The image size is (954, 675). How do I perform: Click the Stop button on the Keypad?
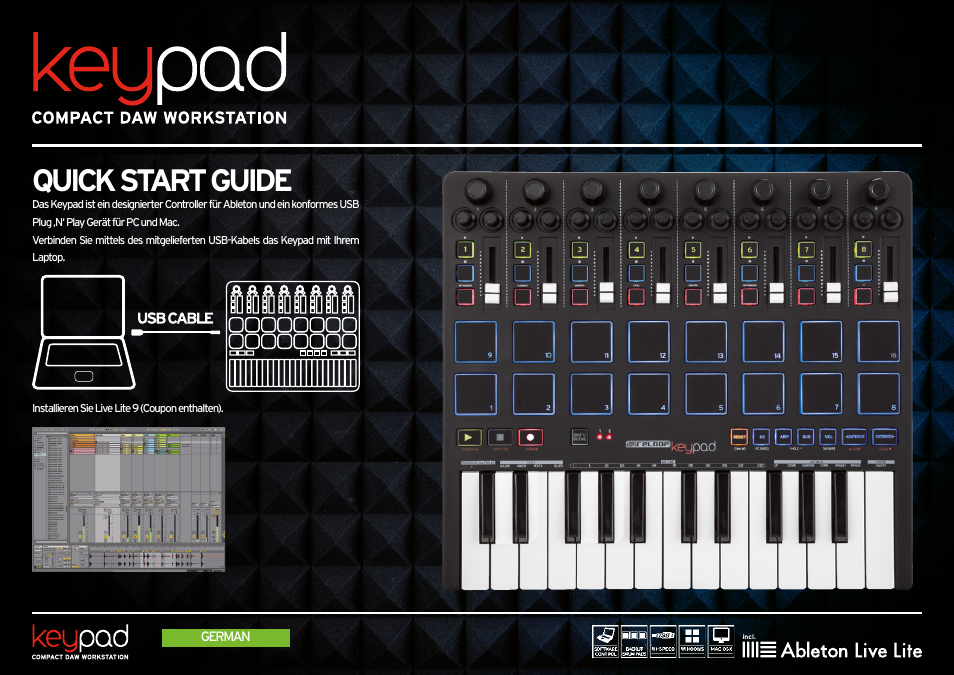500,437
